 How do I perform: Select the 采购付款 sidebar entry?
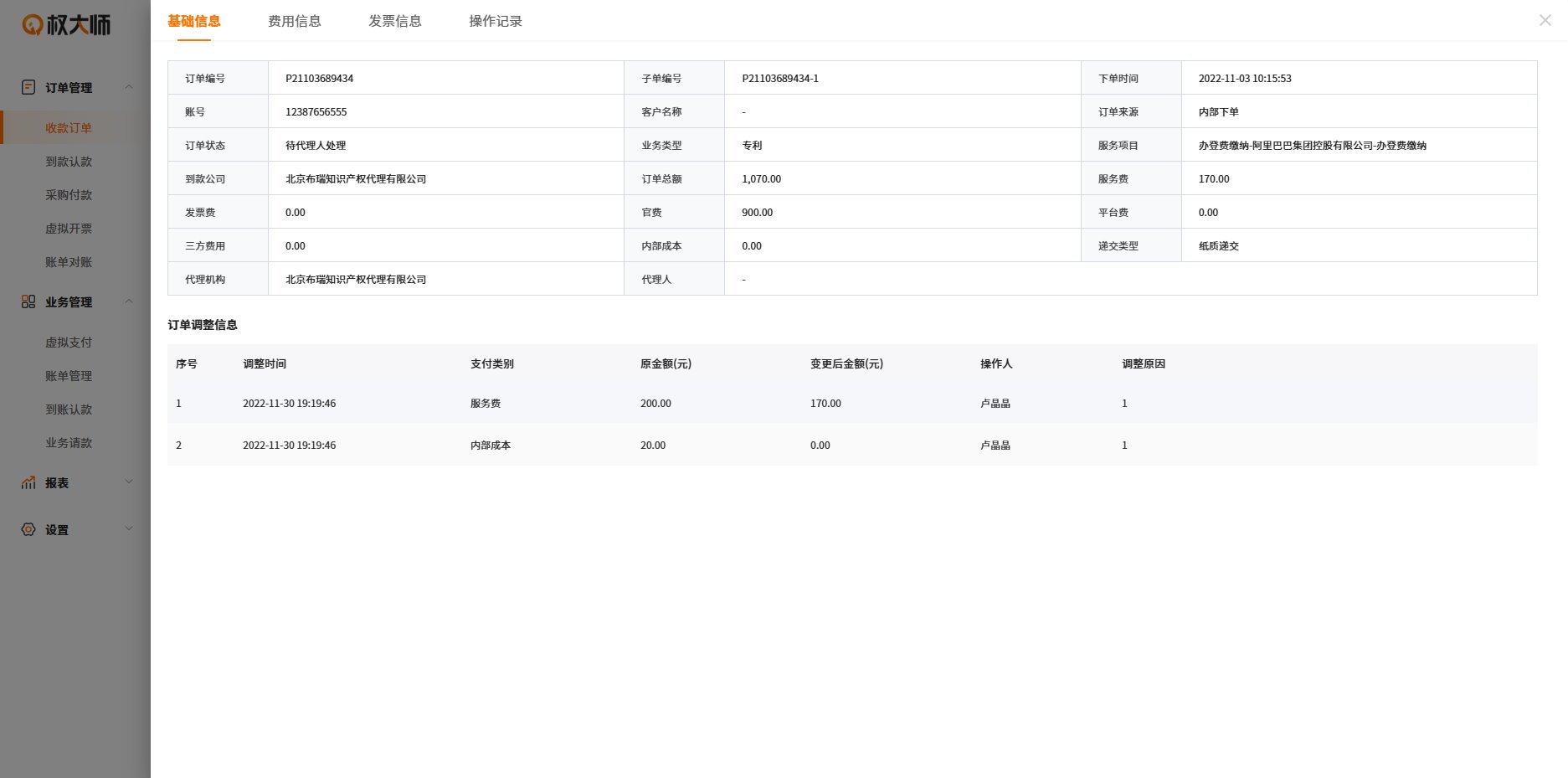68,195
